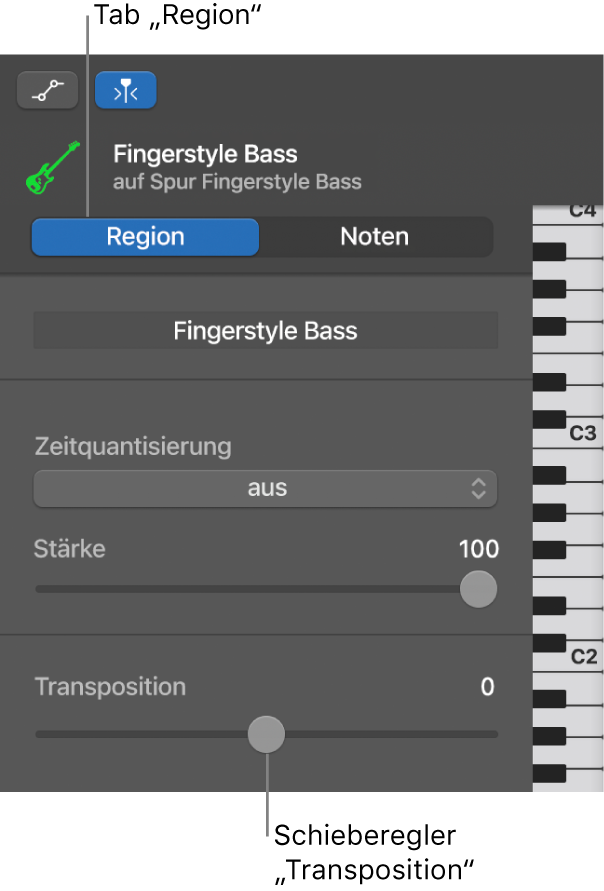Toggle the blue time quantize icon

pyautogui.click(x=125, y=90)
